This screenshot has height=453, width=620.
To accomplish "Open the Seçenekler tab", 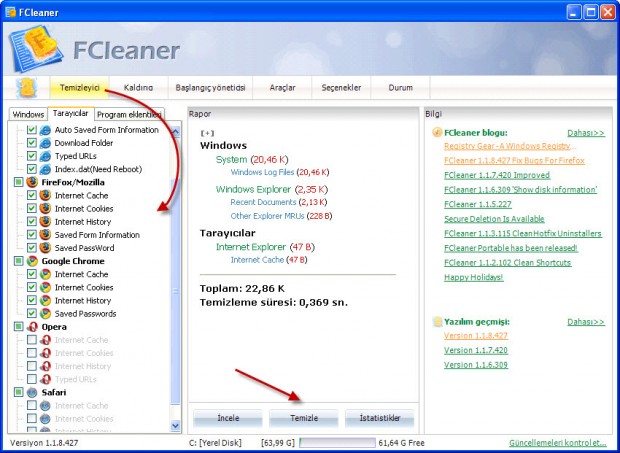I will click(x=341, y=88).
